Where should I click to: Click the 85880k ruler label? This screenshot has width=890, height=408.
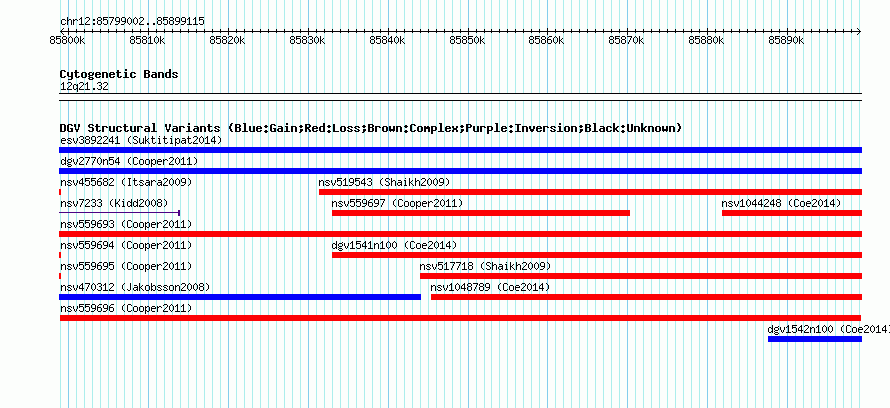[707, 40]
